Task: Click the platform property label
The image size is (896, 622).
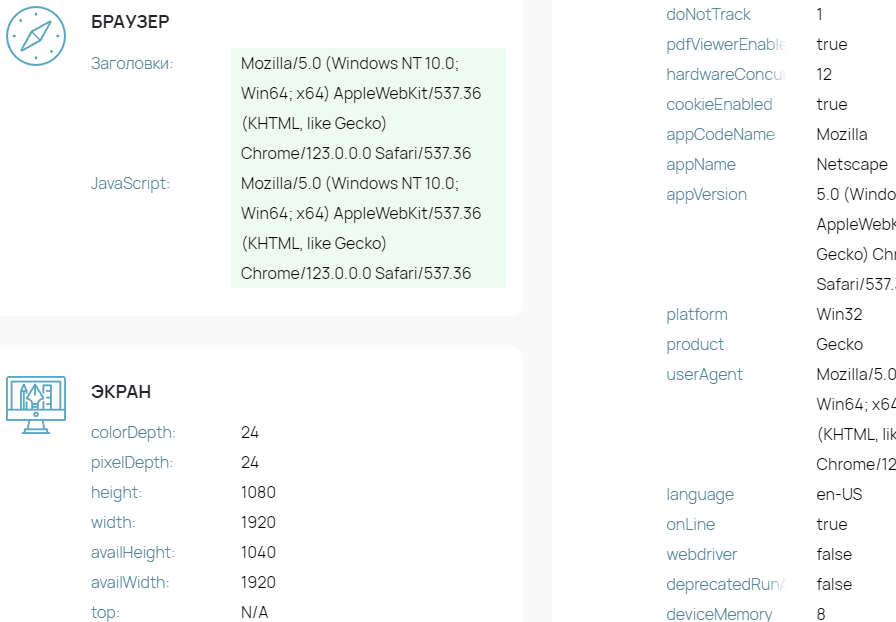Action: (697, 315)
